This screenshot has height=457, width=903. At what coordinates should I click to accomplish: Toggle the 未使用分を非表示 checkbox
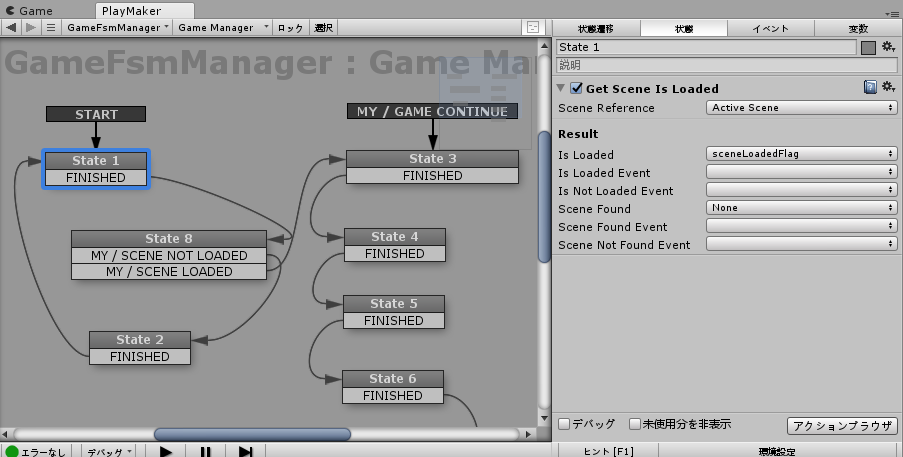(635, 424)
